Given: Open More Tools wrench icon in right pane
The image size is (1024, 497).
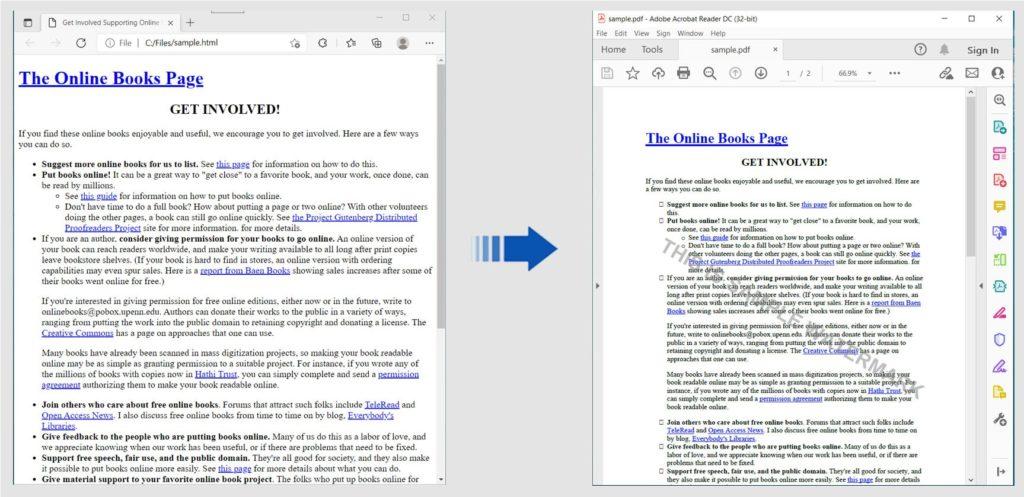Looking at the screenshot, I should click(999, 419).
